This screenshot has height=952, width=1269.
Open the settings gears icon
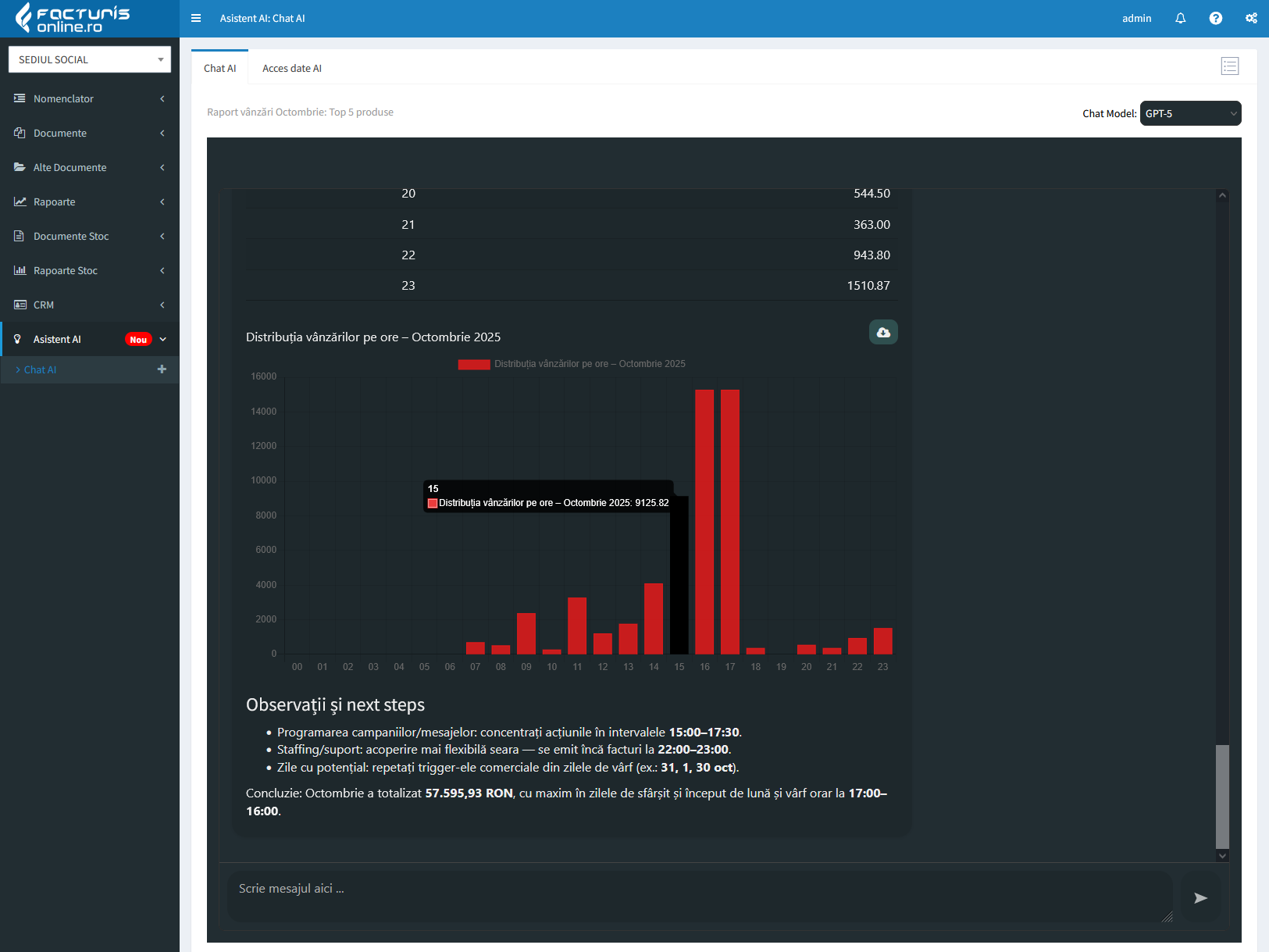point(1251,18)
